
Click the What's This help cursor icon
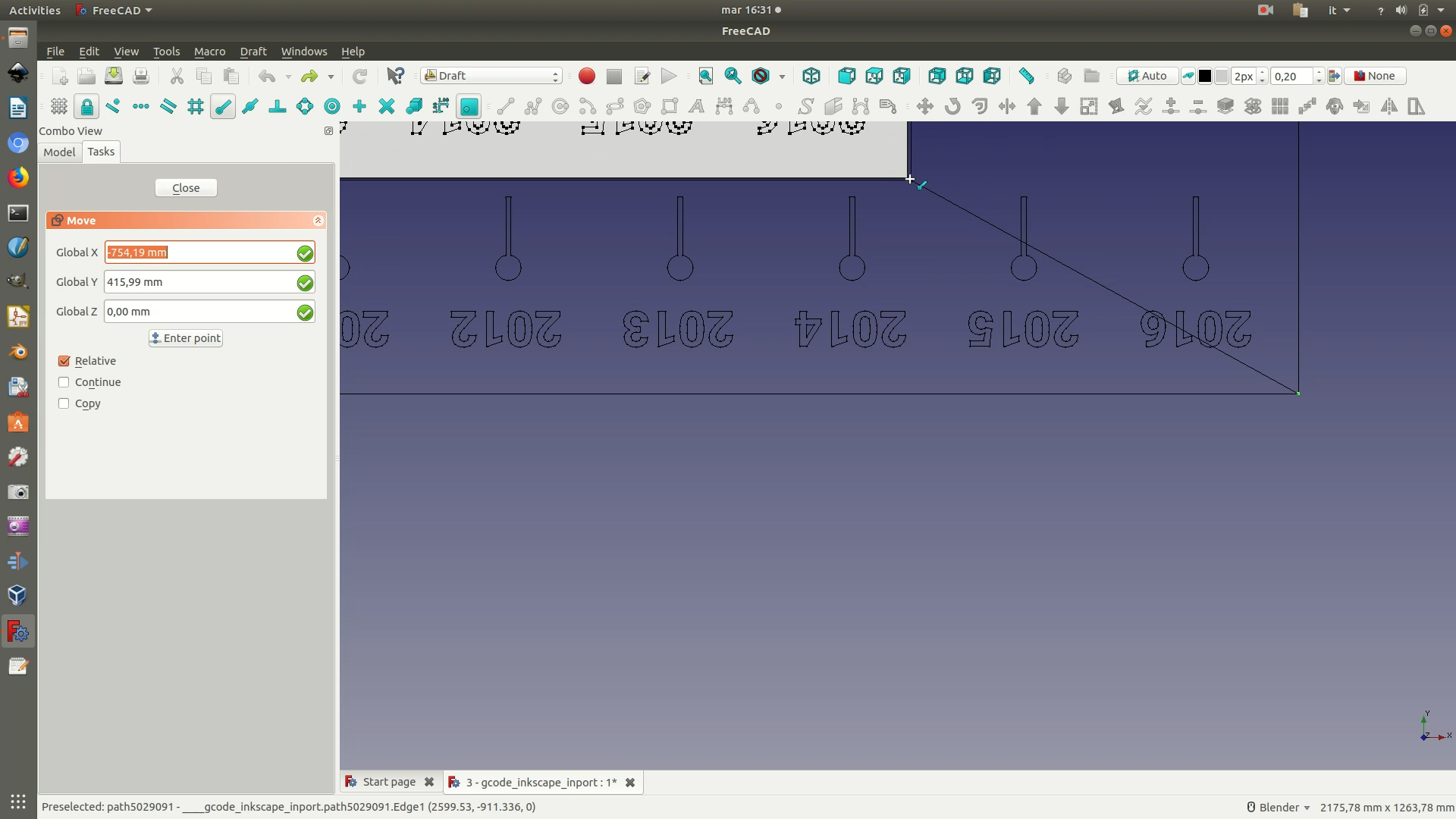(396, 76)
